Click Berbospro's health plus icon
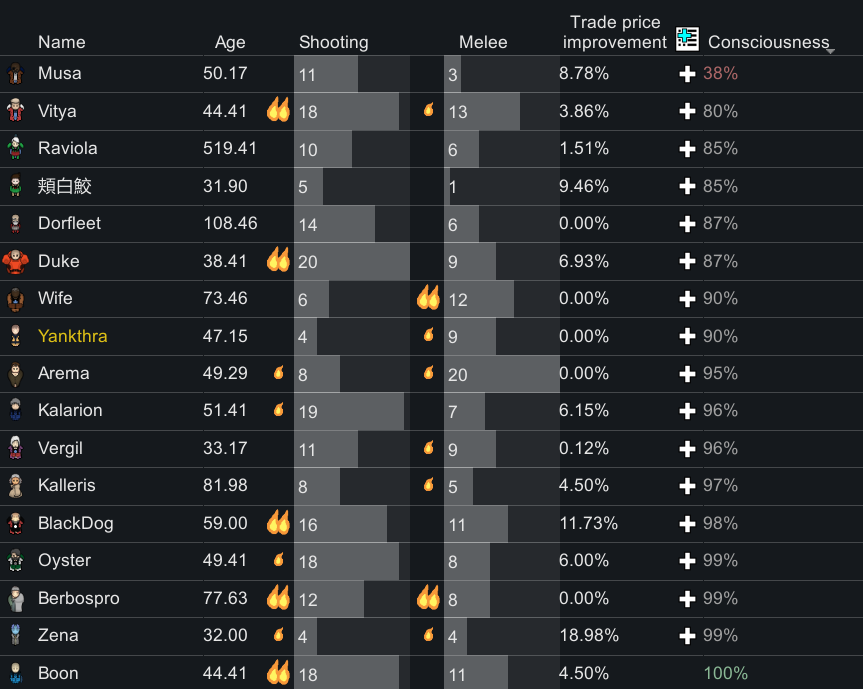This screenshot has height=689, width=863. click(x=687, y=599)
